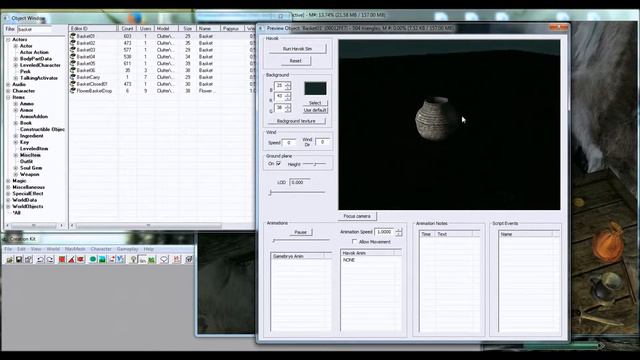Open the World menu in Creation Kit
The image size is (640, 360).
tap(53, 249)
